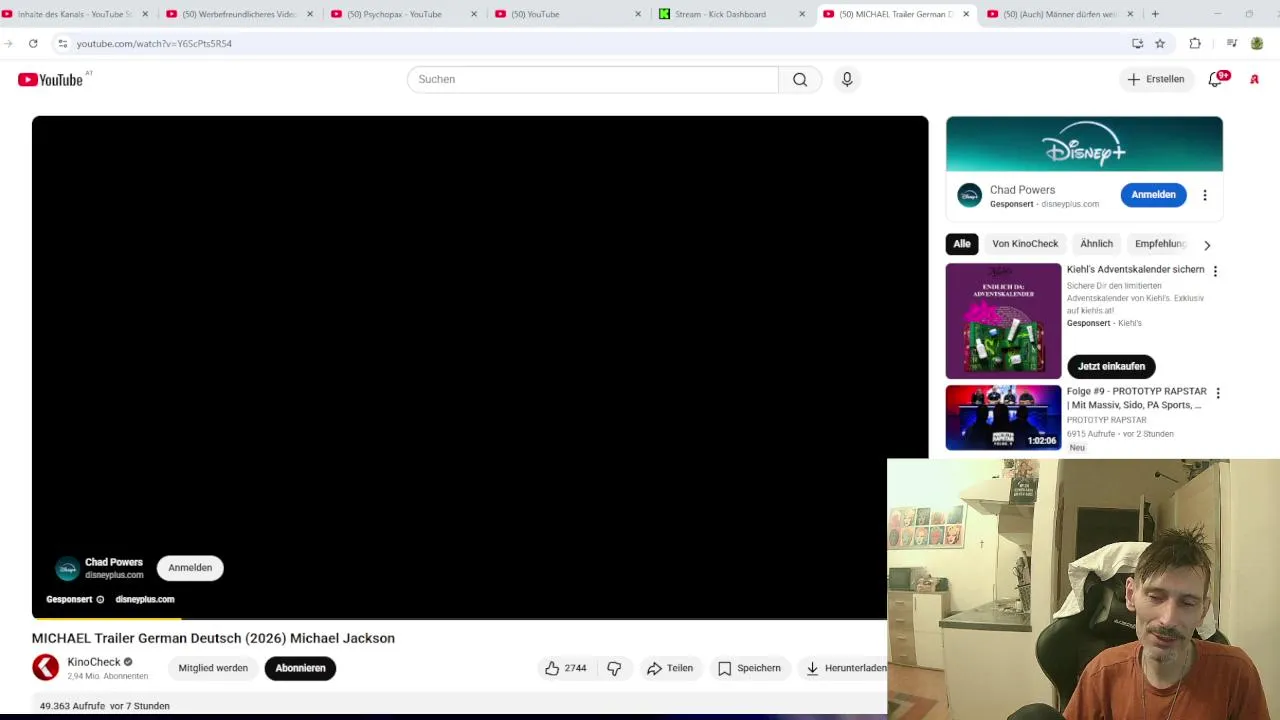1280x720 pixels.
Task: Click the 49.363 Aufrufe description text
Action: coord(105,706)
